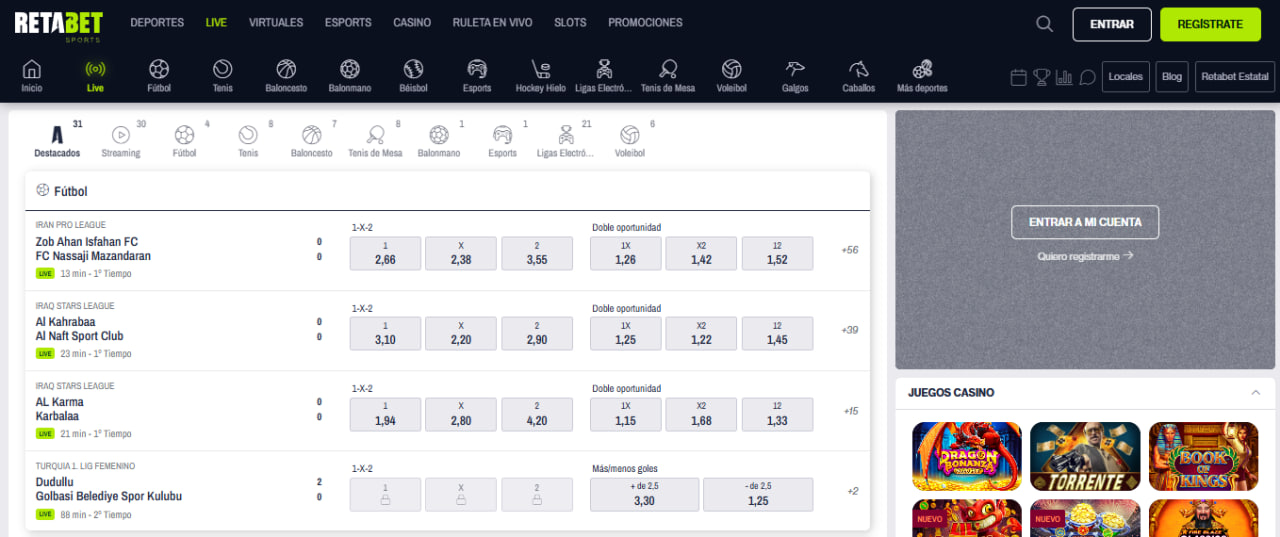The height and width of the screenshot is (537, 1280).
Task: Select draw odds 2,20 for Al Kahrabaa match
Action: click(461, 333)
